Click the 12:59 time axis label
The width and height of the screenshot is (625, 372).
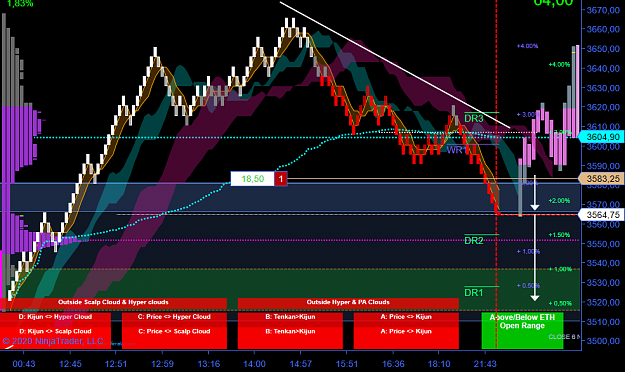162,364
